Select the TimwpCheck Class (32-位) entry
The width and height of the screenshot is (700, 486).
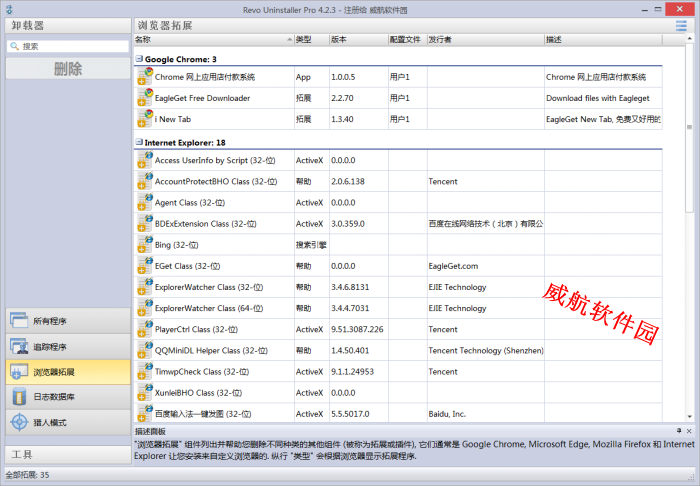click(x=202, y=372)
